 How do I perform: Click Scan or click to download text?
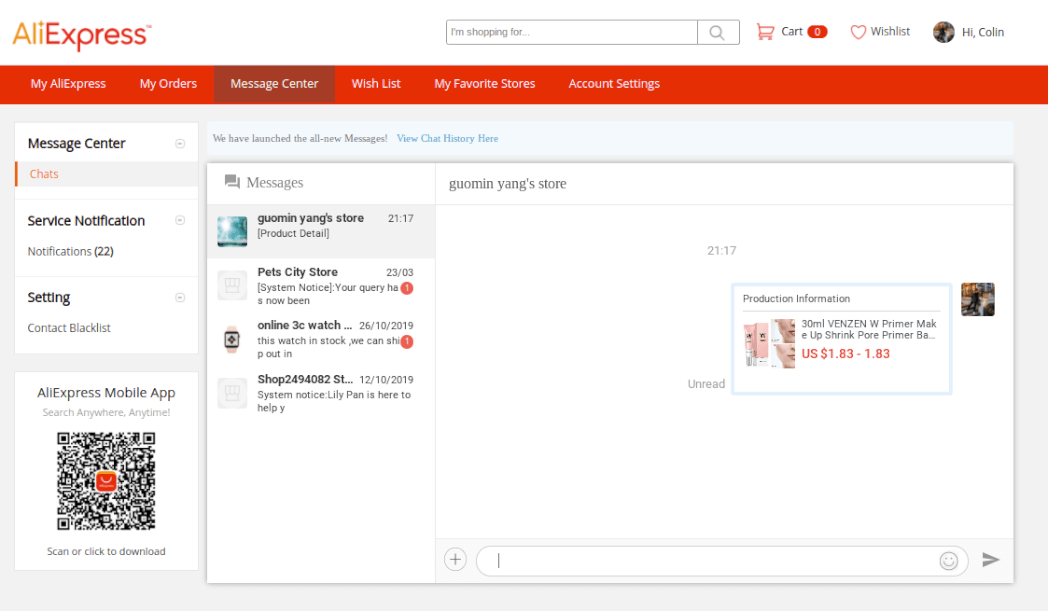pos(106,552)
